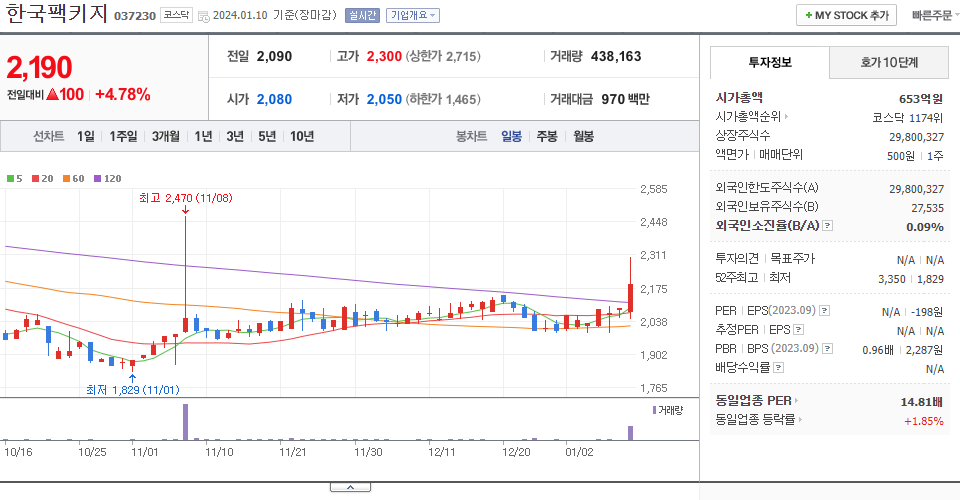Image resolution: width=960 pixels, height=500 pixels.
Task: Click EPS value -198원
Action: pyautogui.click(x=927, y=312)
